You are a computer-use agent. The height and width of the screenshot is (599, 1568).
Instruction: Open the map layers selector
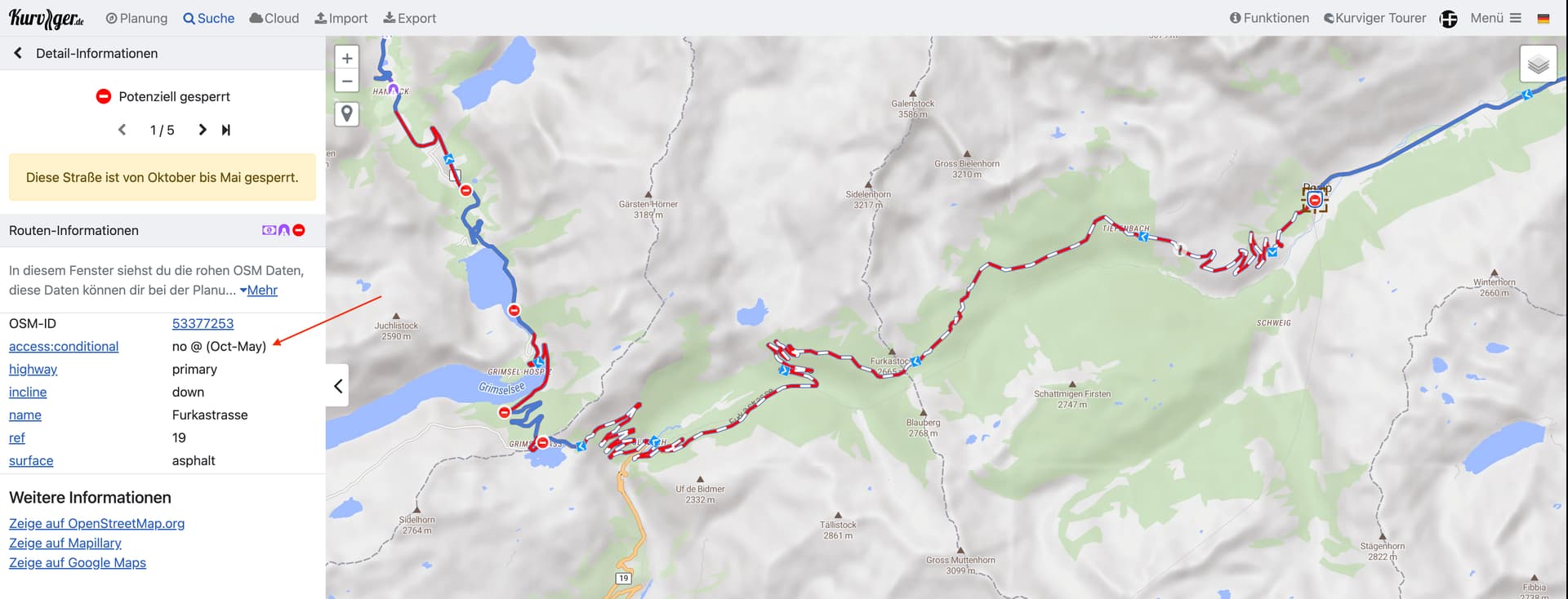1538,64
